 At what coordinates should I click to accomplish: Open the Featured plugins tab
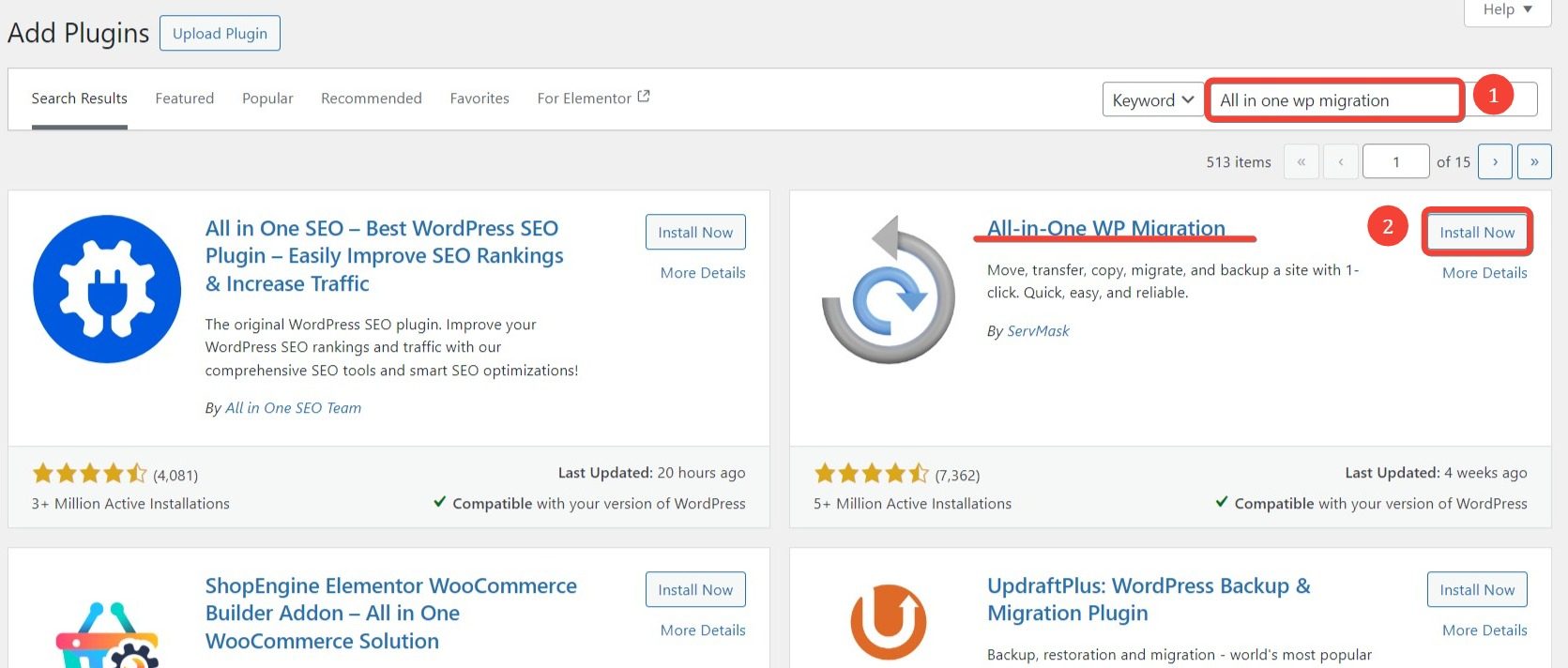[x=184, y=99]
